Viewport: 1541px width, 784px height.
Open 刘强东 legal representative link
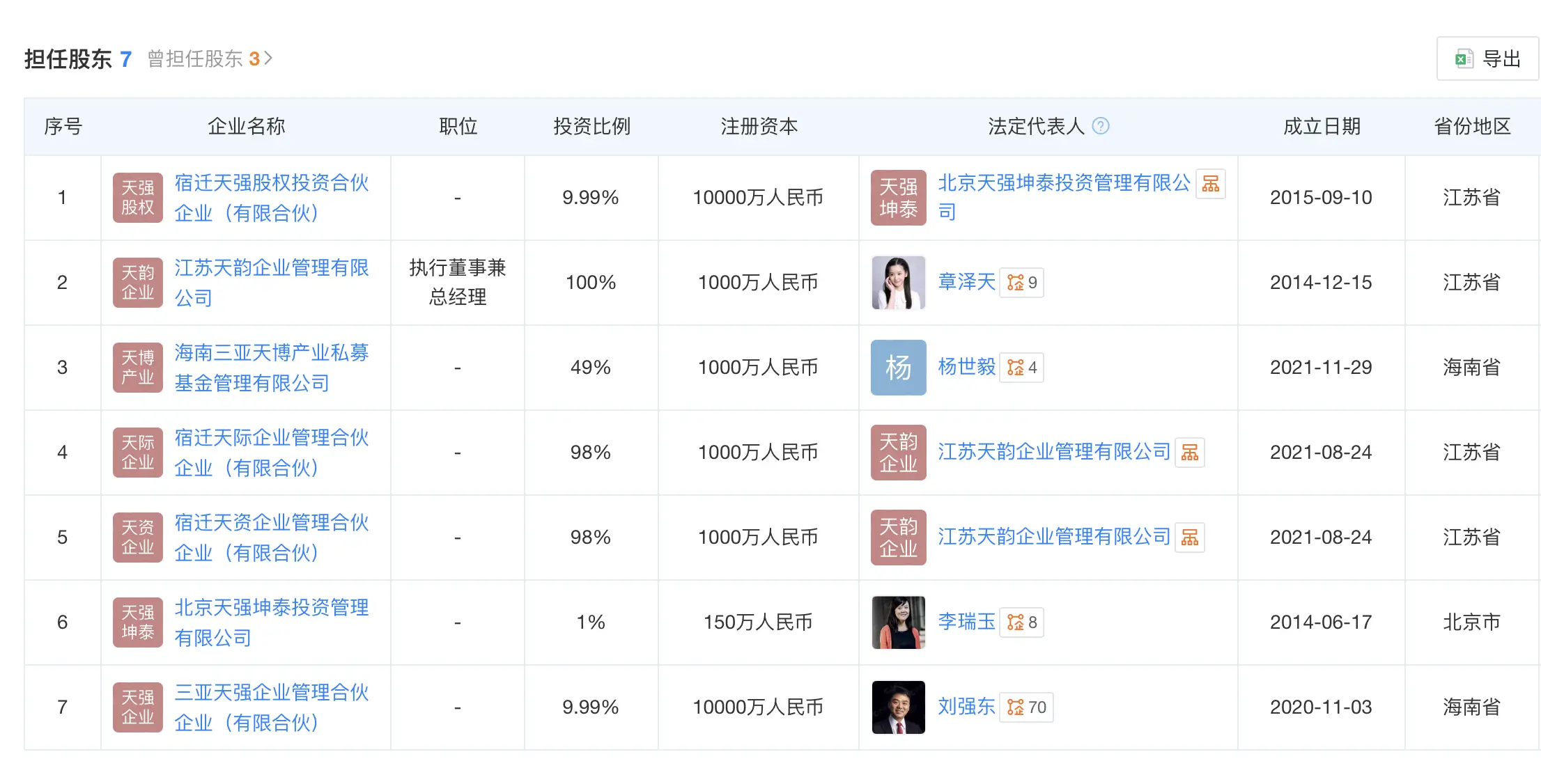(x=966, y=707)
